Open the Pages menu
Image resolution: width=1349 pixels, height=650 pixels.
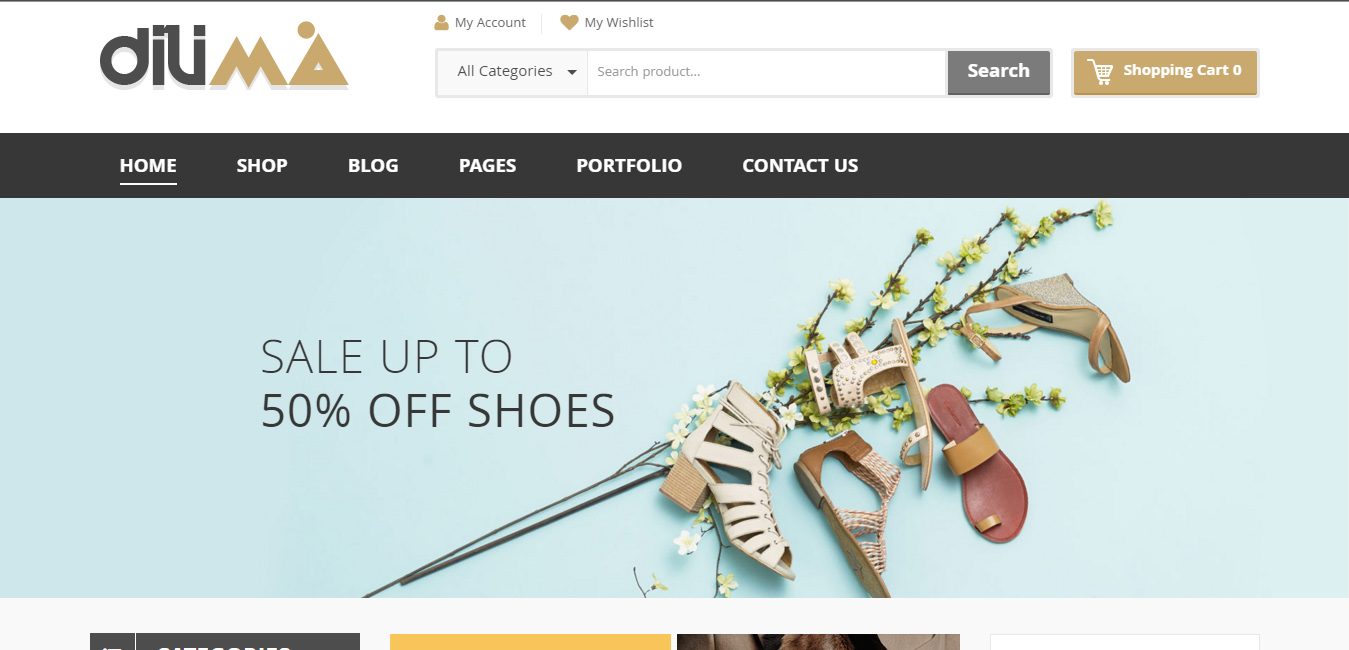click(x=487, y=166)
